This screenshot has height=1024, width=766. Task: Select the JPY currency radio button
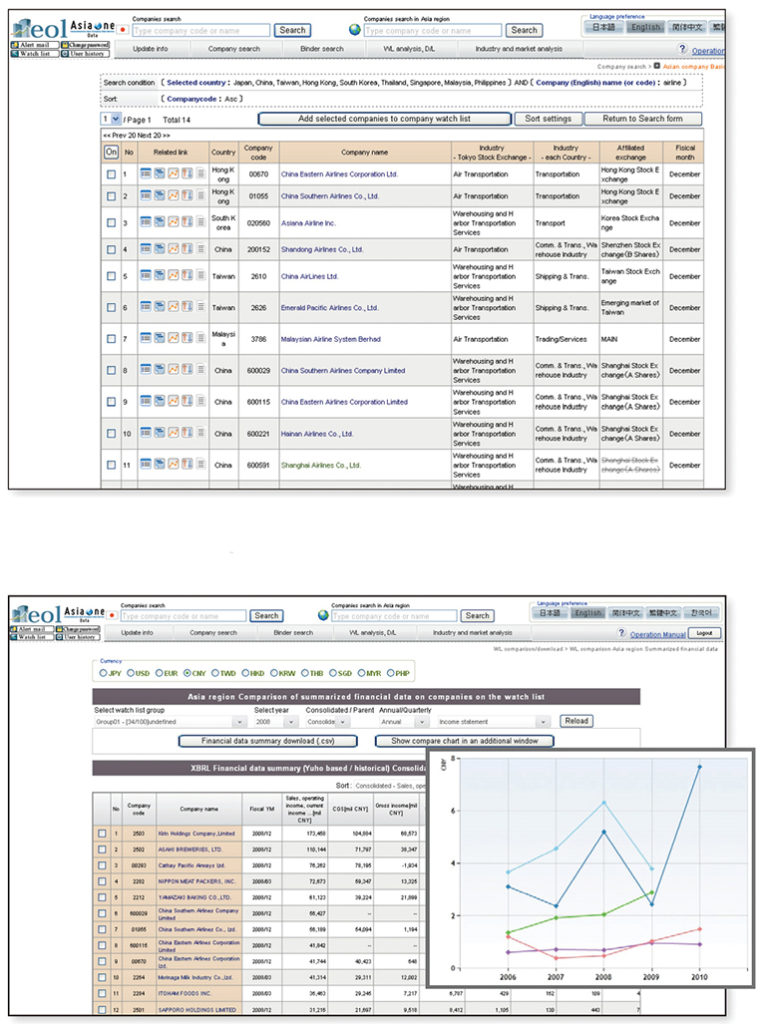click(103, 673)
